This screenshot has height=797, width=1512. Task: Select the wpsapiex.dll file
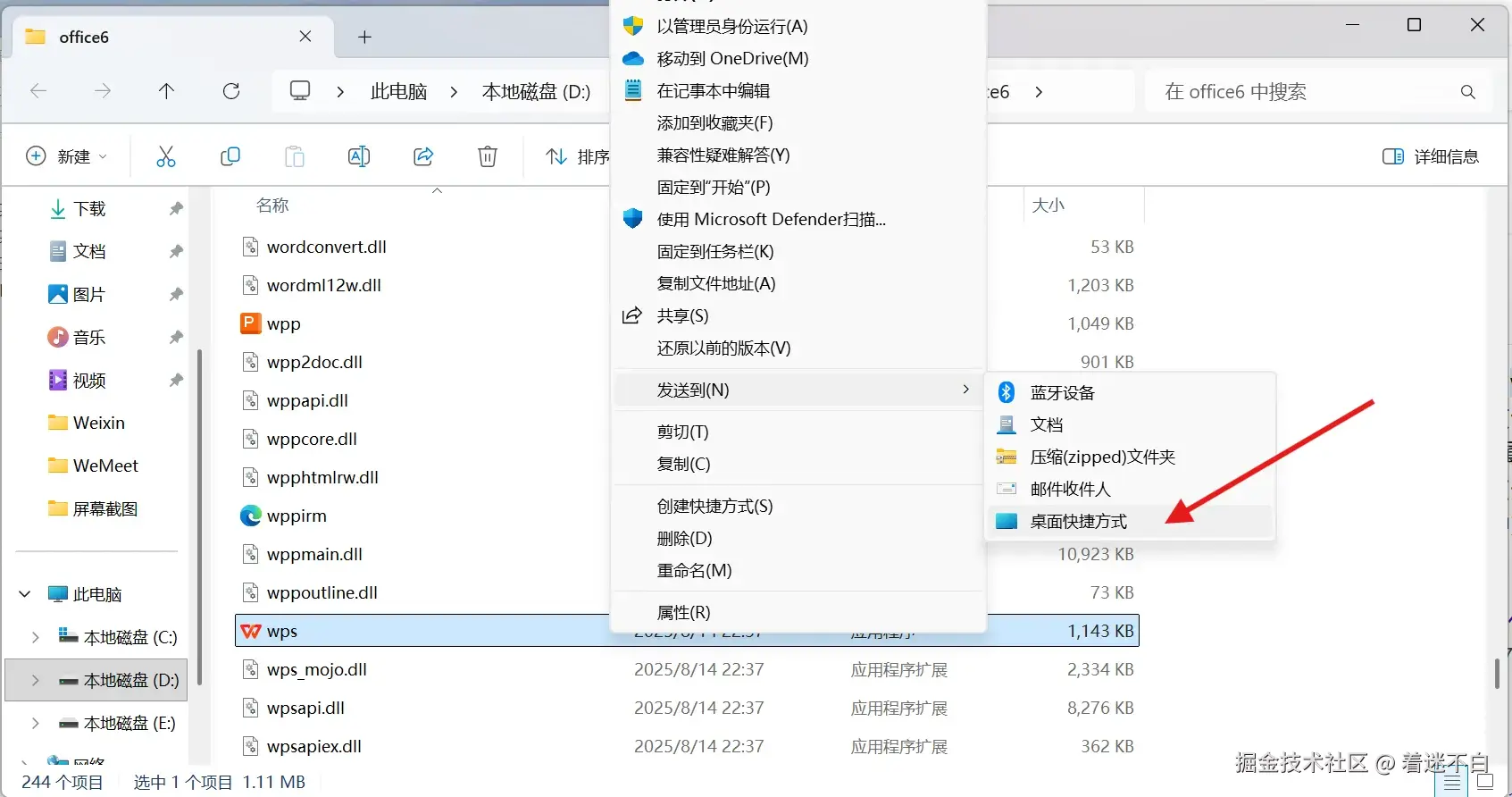[314, 746]
